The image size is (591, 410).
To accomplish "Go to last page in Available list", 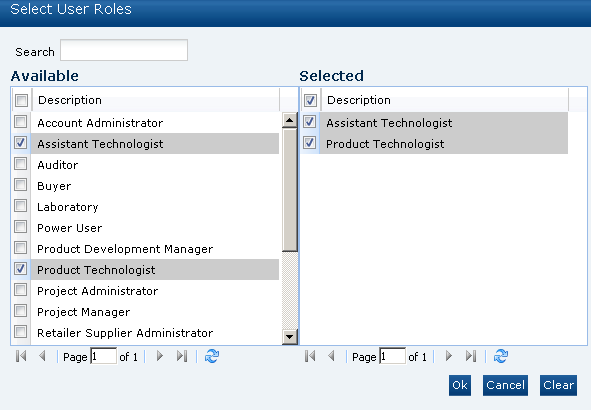I will coord(182,356).
